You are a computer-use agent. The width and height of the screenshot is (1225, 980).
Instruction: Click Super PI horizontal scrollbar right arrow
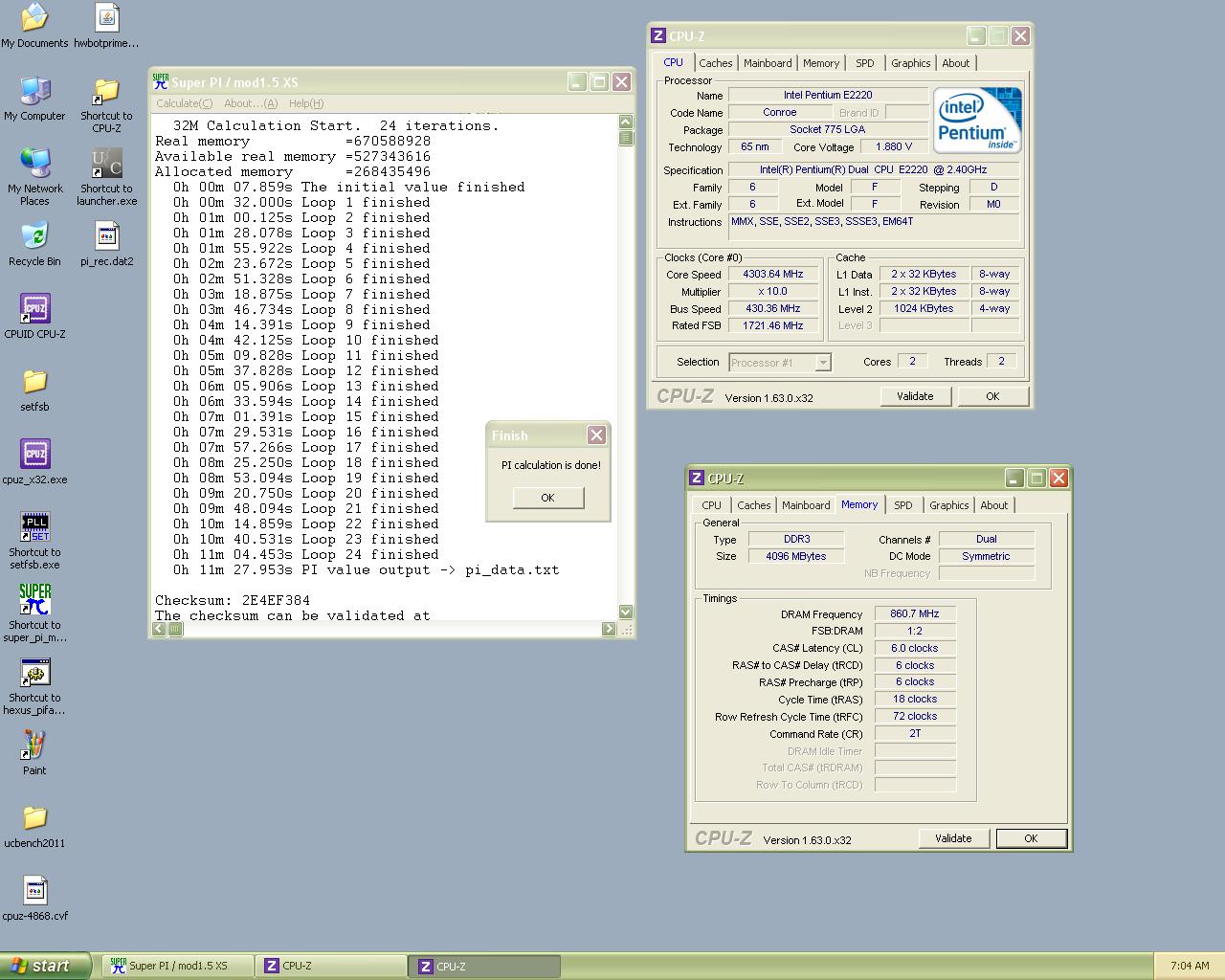coord(609,629)
